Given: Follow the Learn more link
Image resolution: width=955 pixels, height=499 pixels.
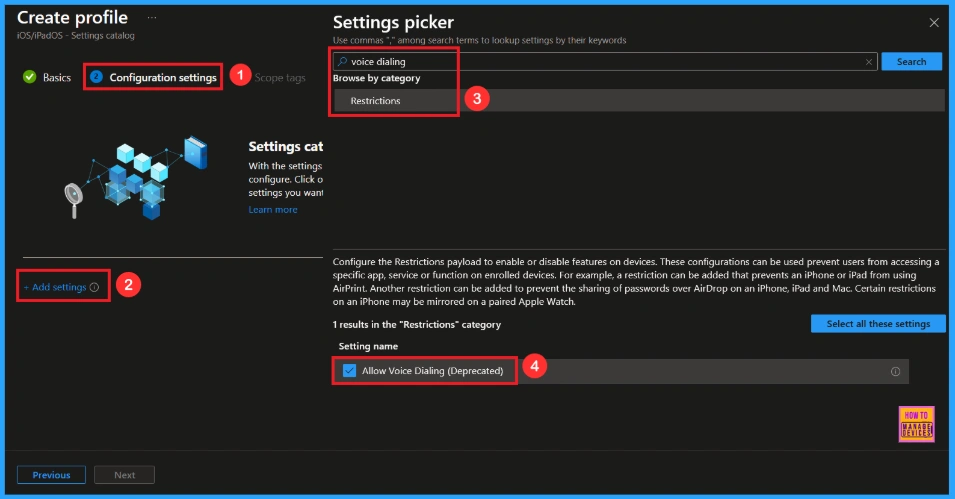Looking at the screenshot, I should click(273, 210).
